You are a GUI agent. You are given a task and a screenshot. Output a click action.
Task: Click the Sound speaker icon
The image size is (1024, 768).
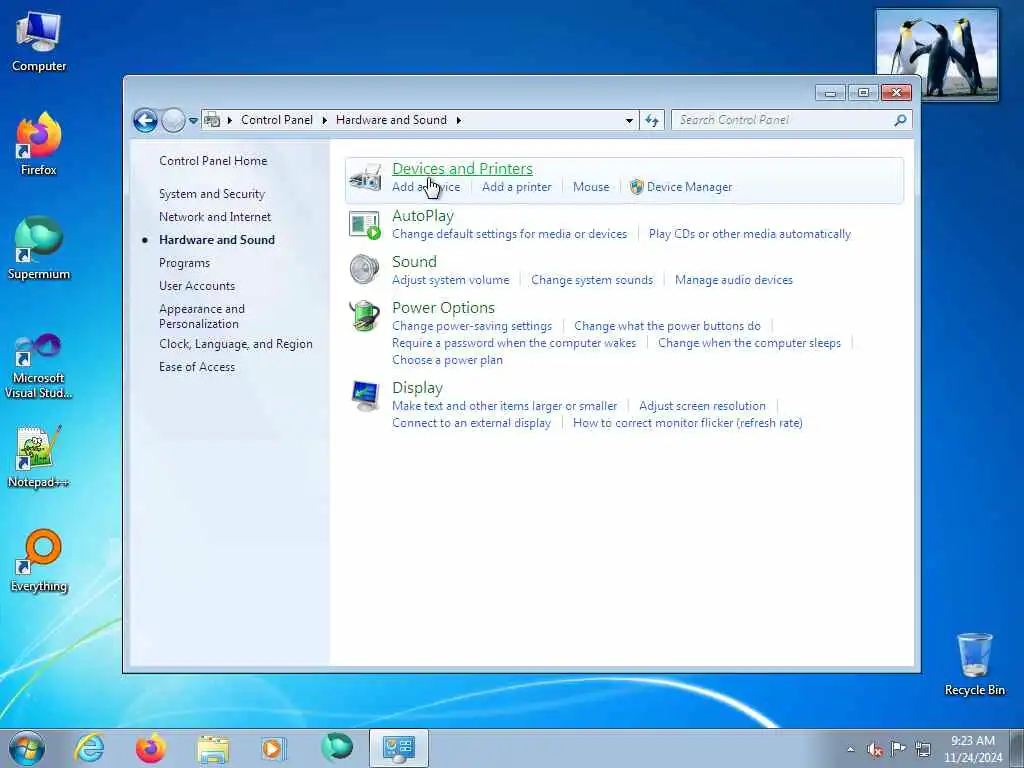click(x=364, y=270)
